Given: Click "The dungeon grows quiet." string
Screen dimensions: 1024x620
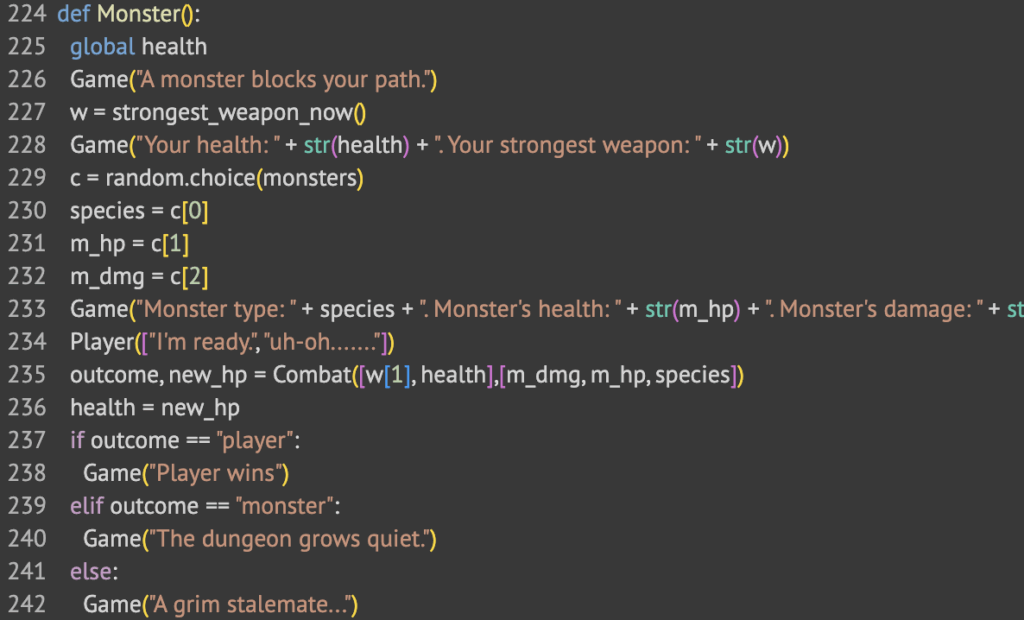Looking at the screenshot, I should [290, 539].
